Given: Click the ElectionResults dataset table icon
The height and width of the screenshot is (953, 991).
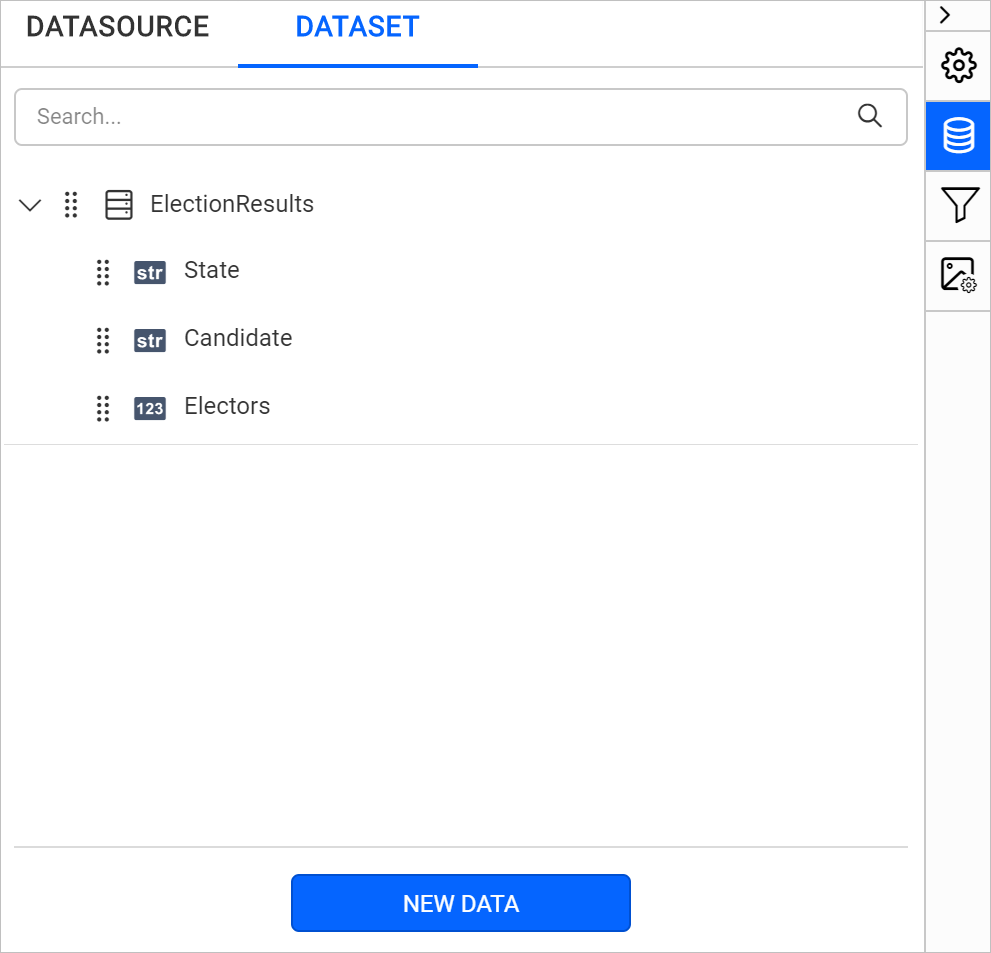Looking at the screenshot, I should tap(119, 205).
